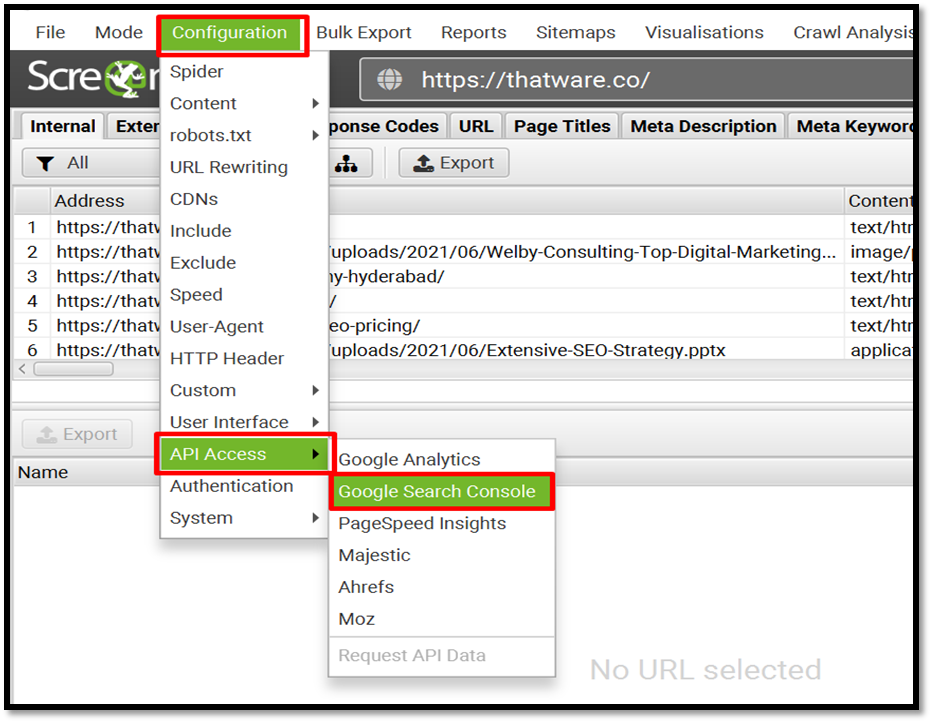Open the All filter dropdown
Viewport: 932px width, 723px height.
[90, 163]
